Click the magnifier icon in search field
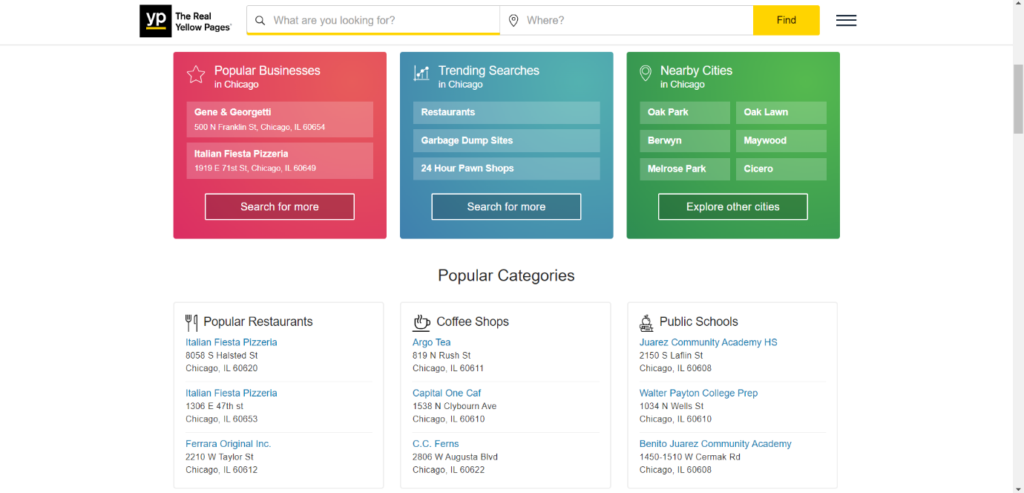Screen dimensions: 1024x493 260,20
